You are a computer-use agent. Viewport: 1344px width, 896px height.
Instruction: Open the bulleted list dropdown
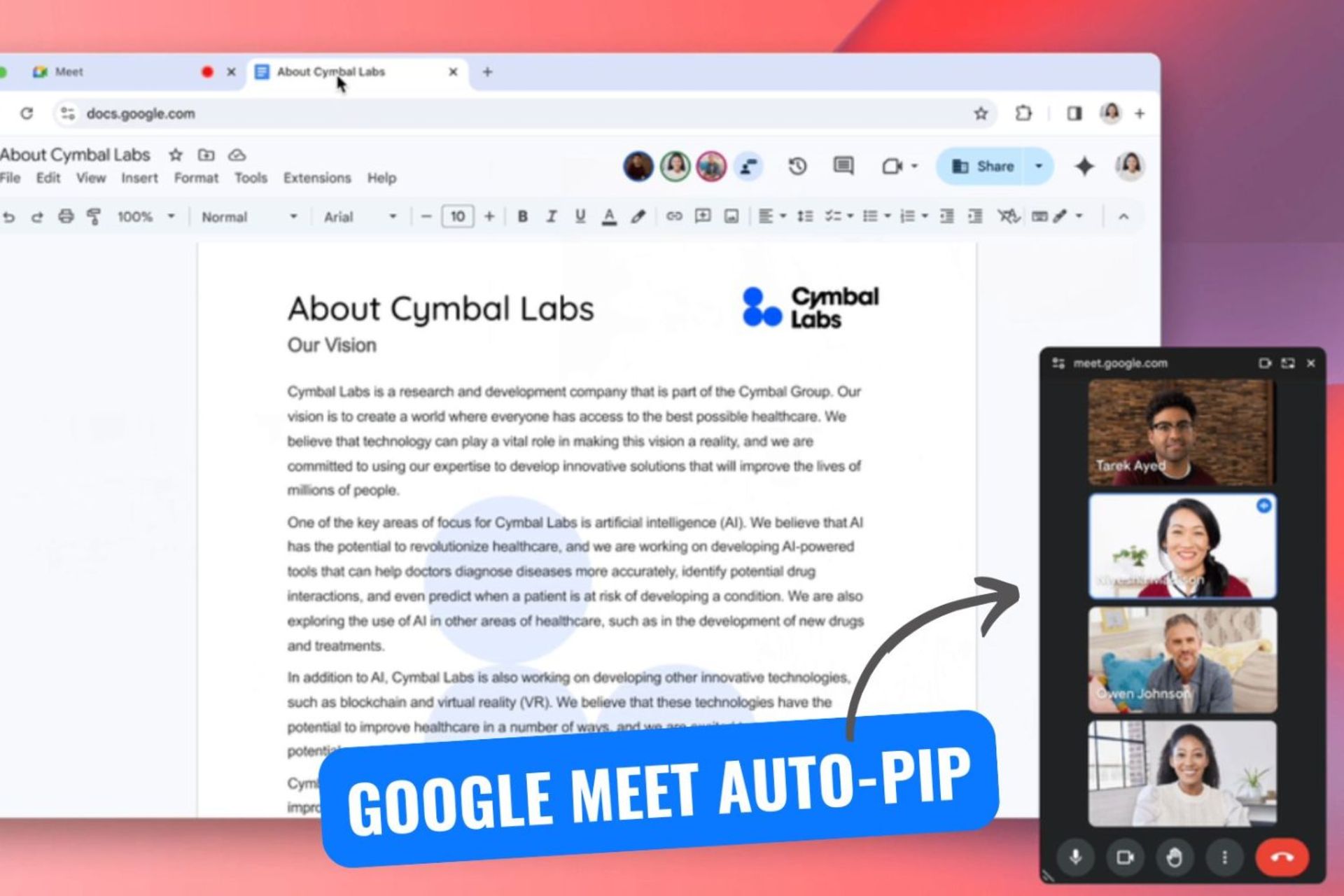click(876, 216)
